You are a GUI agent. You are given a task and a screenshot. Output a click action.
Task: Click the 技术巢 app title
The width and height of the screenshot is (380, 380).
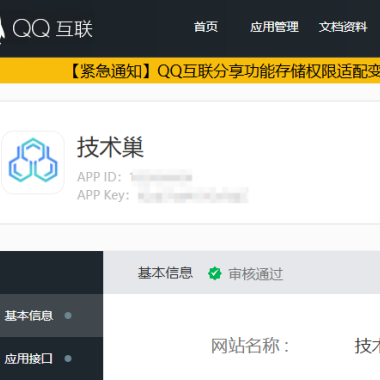[110, 147]
